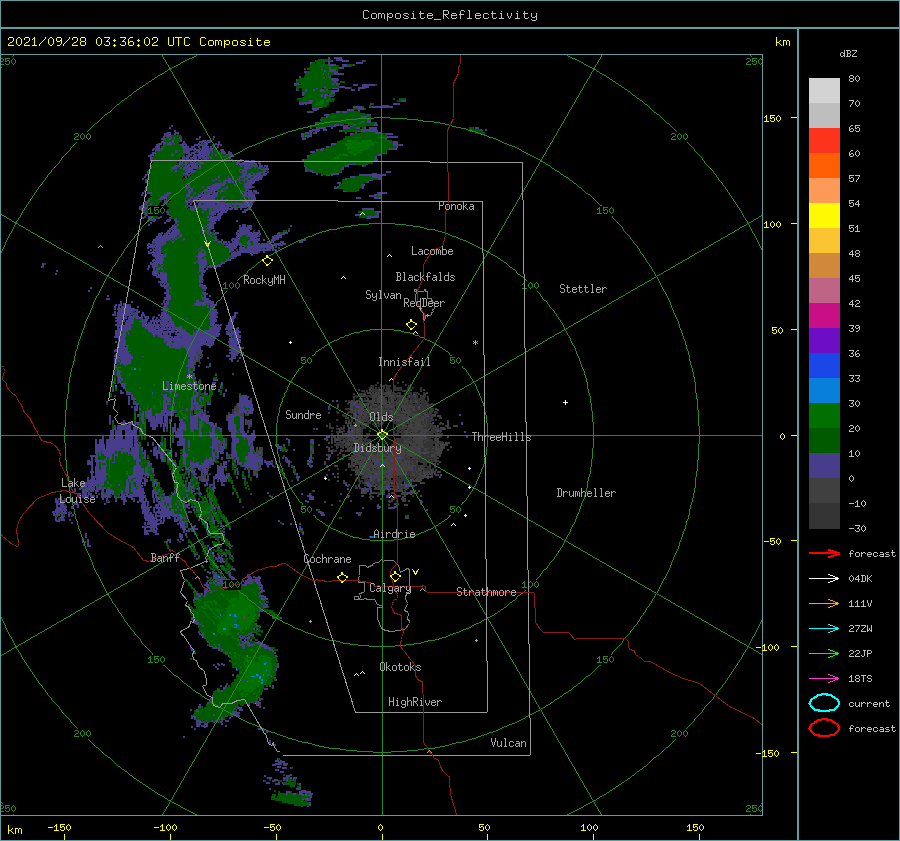Select the Blackfalds label

(425, 277)
